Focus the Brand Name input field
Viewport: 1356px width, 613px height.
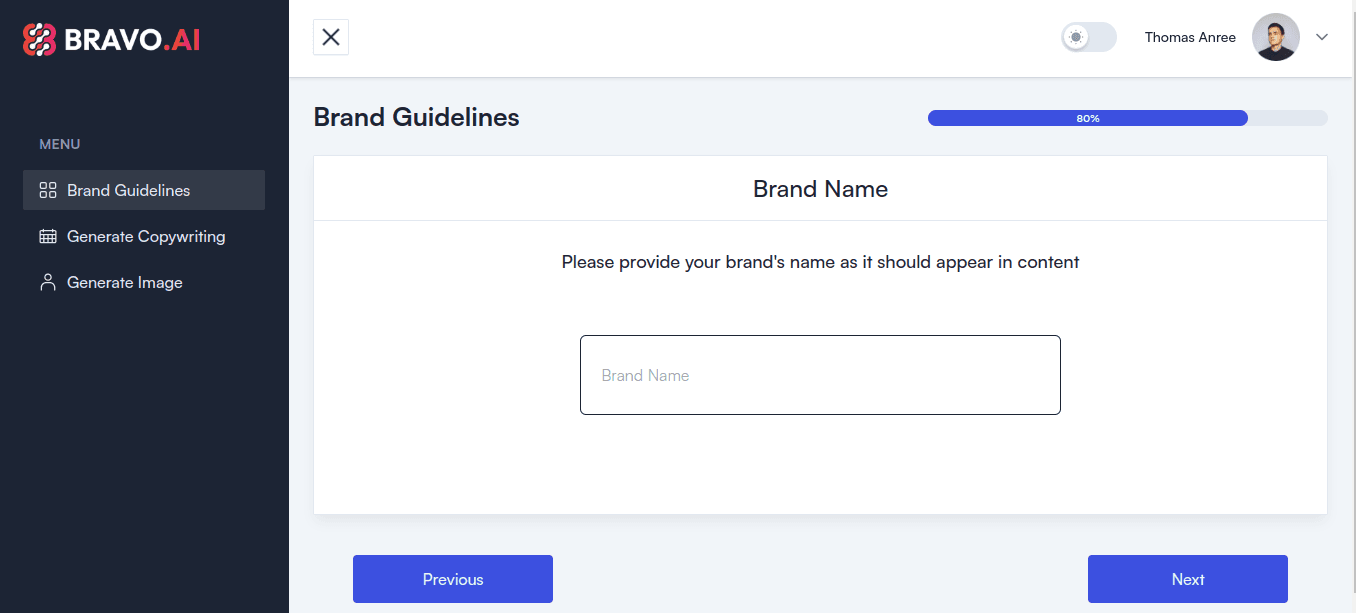point(820,375)
